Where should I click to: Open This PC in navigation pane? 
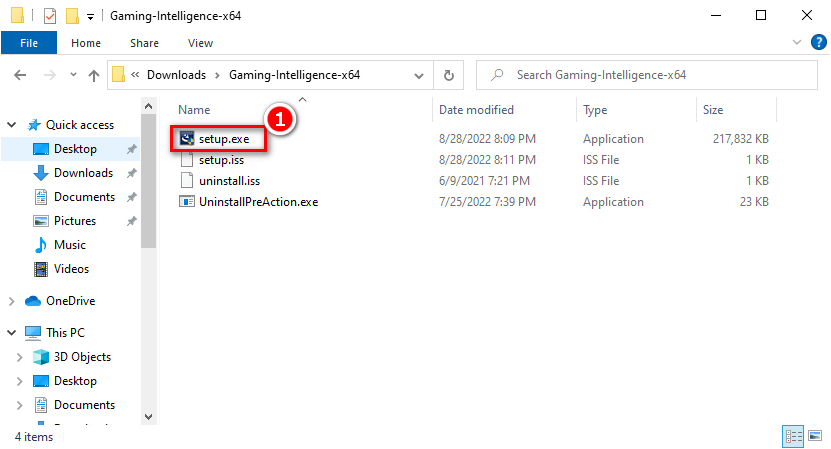pyautogui.click(x=65, y=333)
